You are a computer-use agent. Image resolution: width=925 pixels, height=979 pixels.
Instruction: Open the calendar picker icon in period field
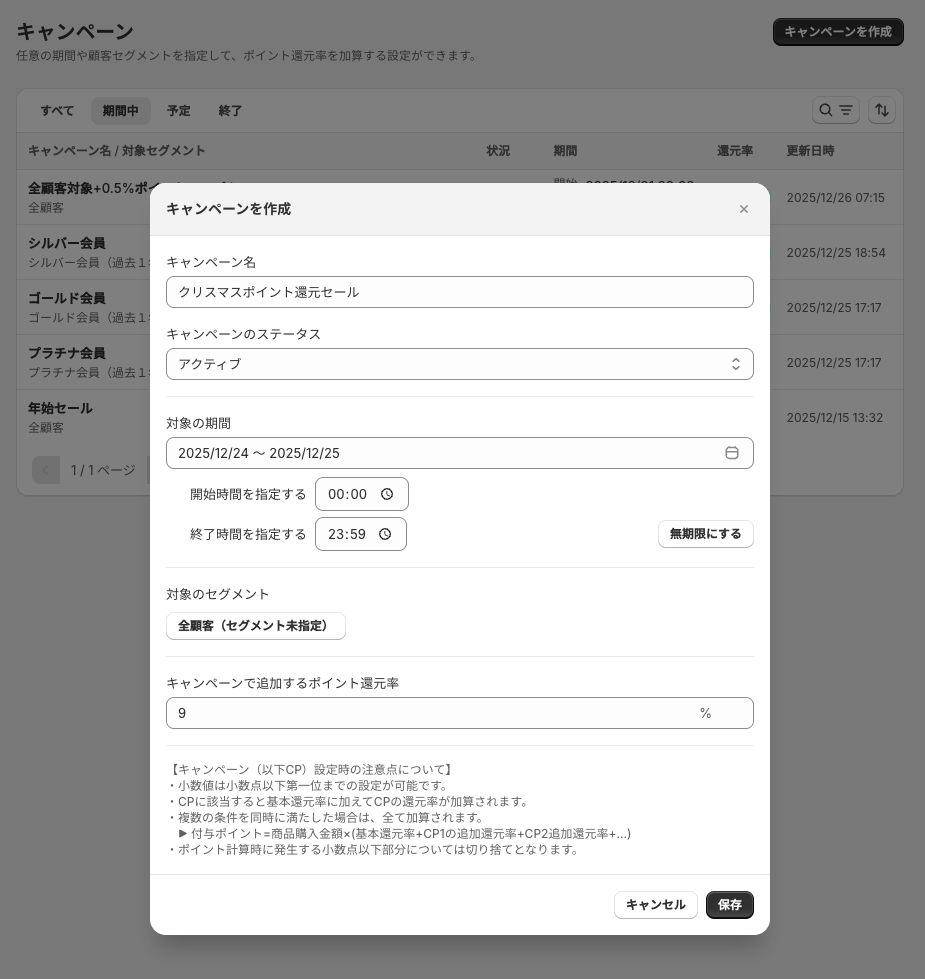tap(731, 453)
